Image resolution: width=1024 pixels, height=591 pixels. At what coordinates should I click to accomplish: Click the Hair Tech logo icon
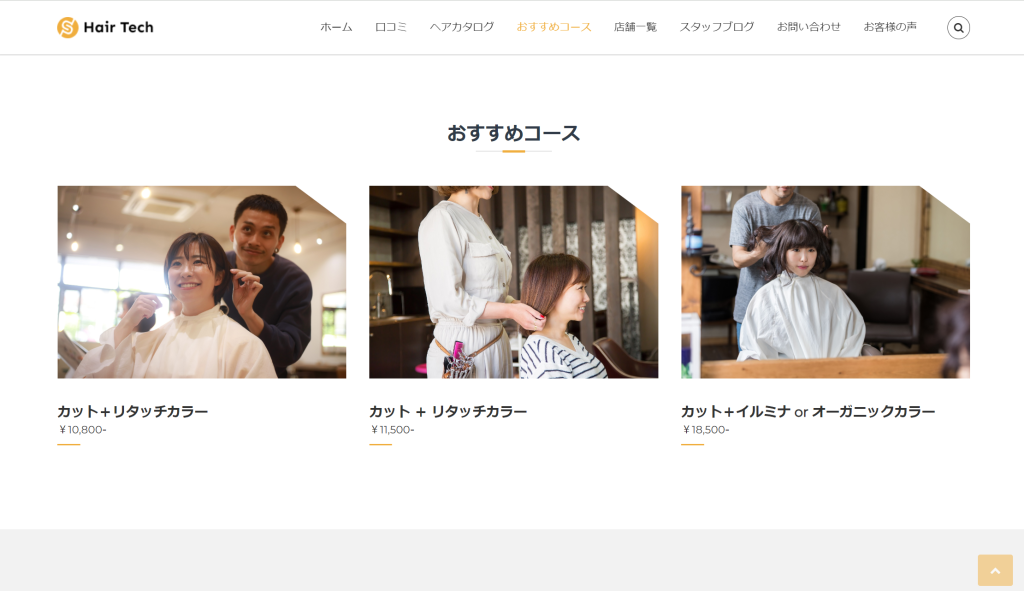coord(68,28)
